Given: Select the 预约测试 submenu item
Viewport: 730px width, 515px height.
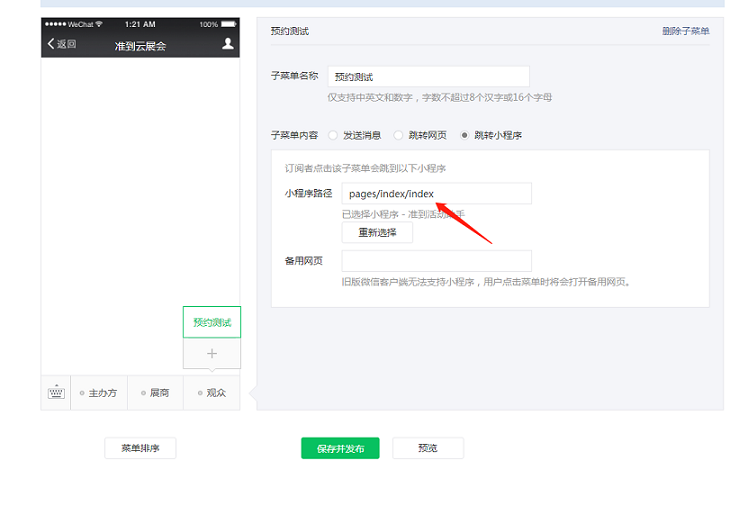Looking at the screenshot, I should (212, 322).
